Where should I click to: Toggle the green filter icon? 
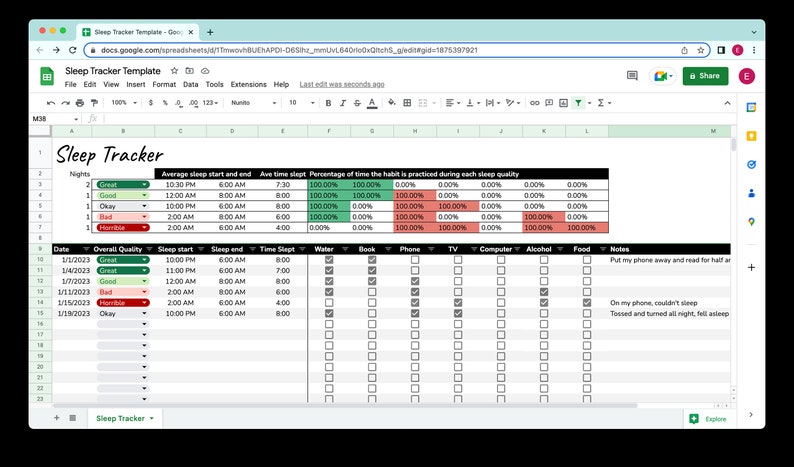click(578, 103)
